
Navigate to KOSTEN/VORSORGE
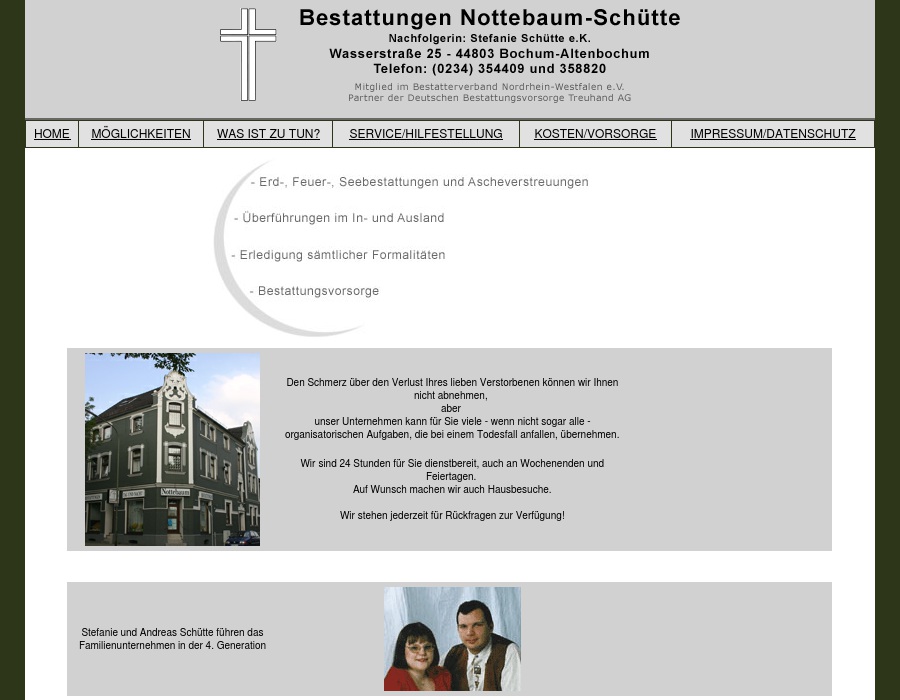[595, 133]
